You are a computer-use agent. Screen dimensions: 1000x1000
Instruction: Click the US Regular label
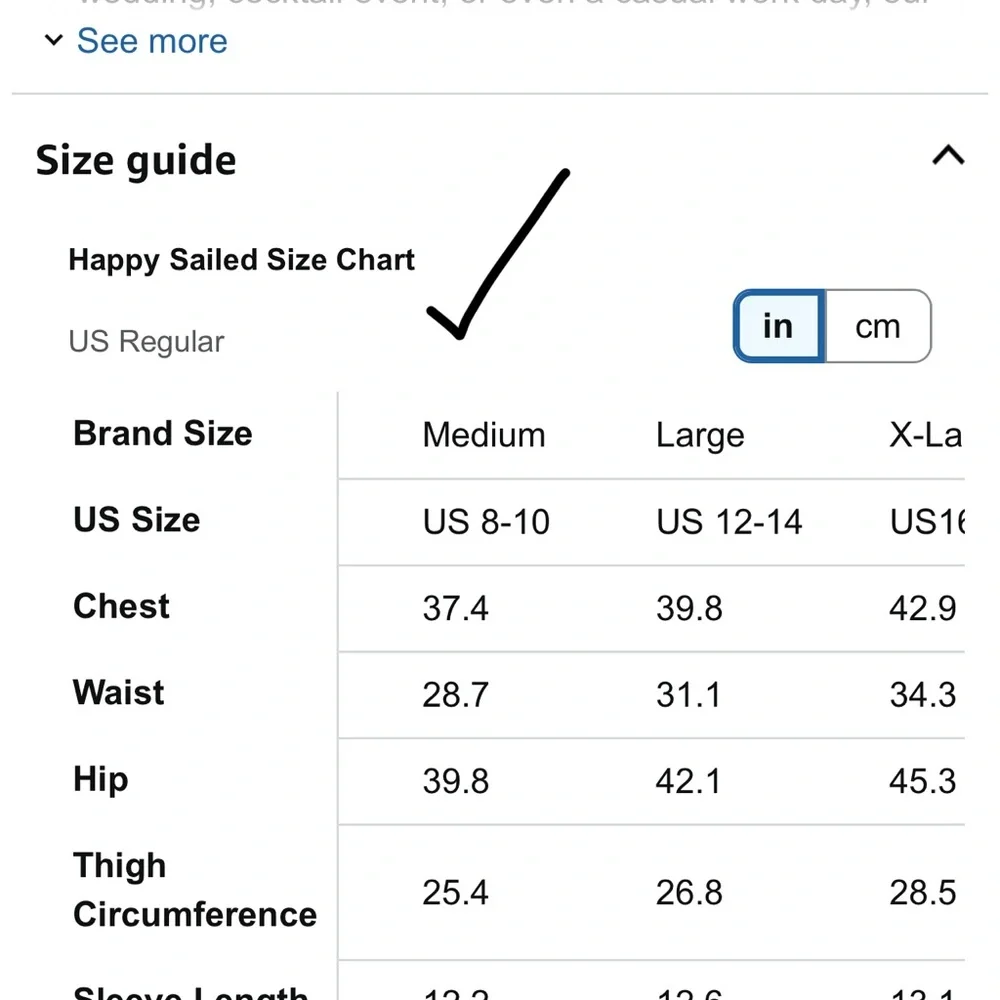(x=146, y=342)
